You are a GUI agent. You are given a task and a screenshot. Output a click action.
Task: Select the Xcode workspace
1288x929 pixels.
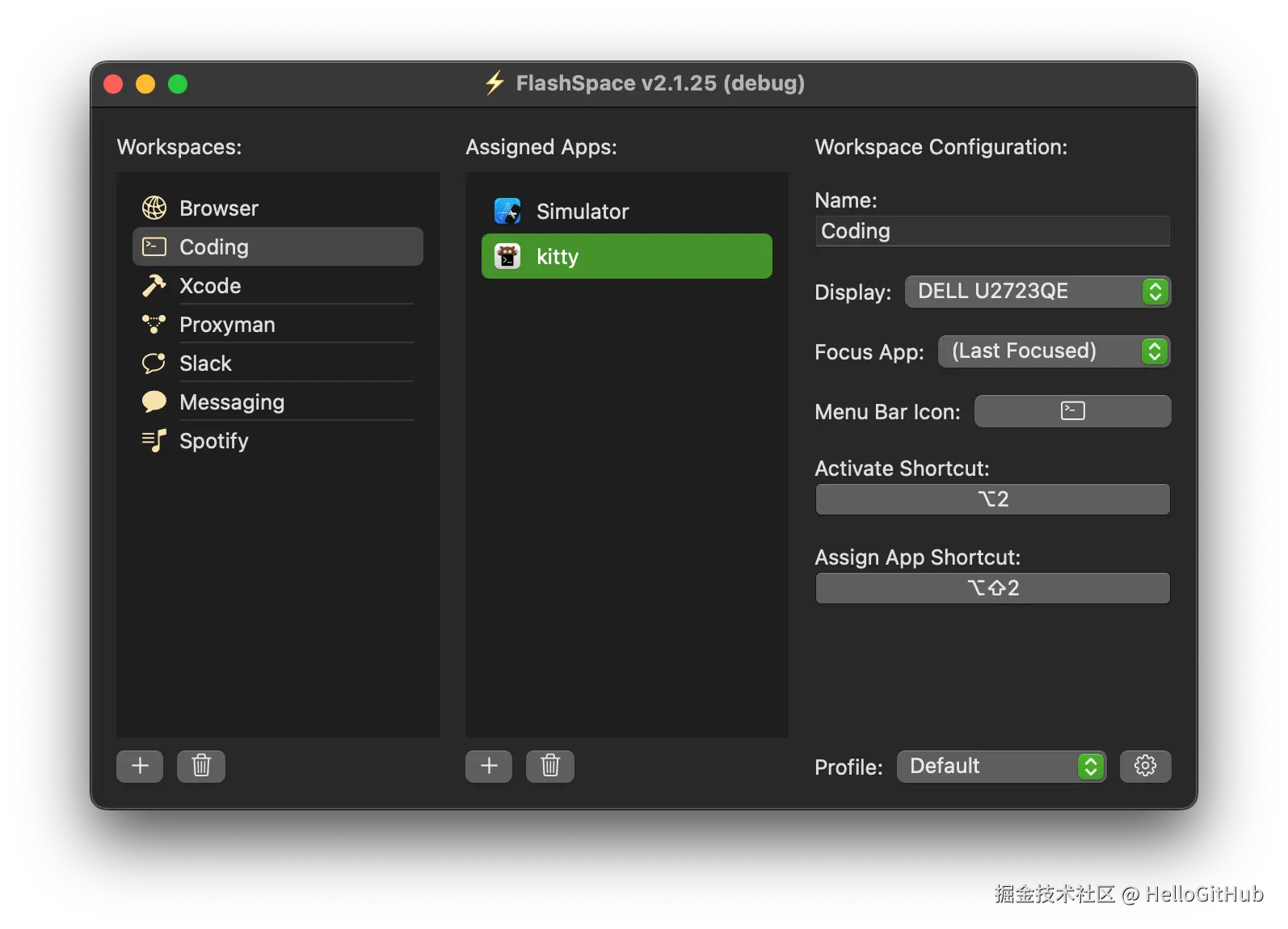(278, 286)
